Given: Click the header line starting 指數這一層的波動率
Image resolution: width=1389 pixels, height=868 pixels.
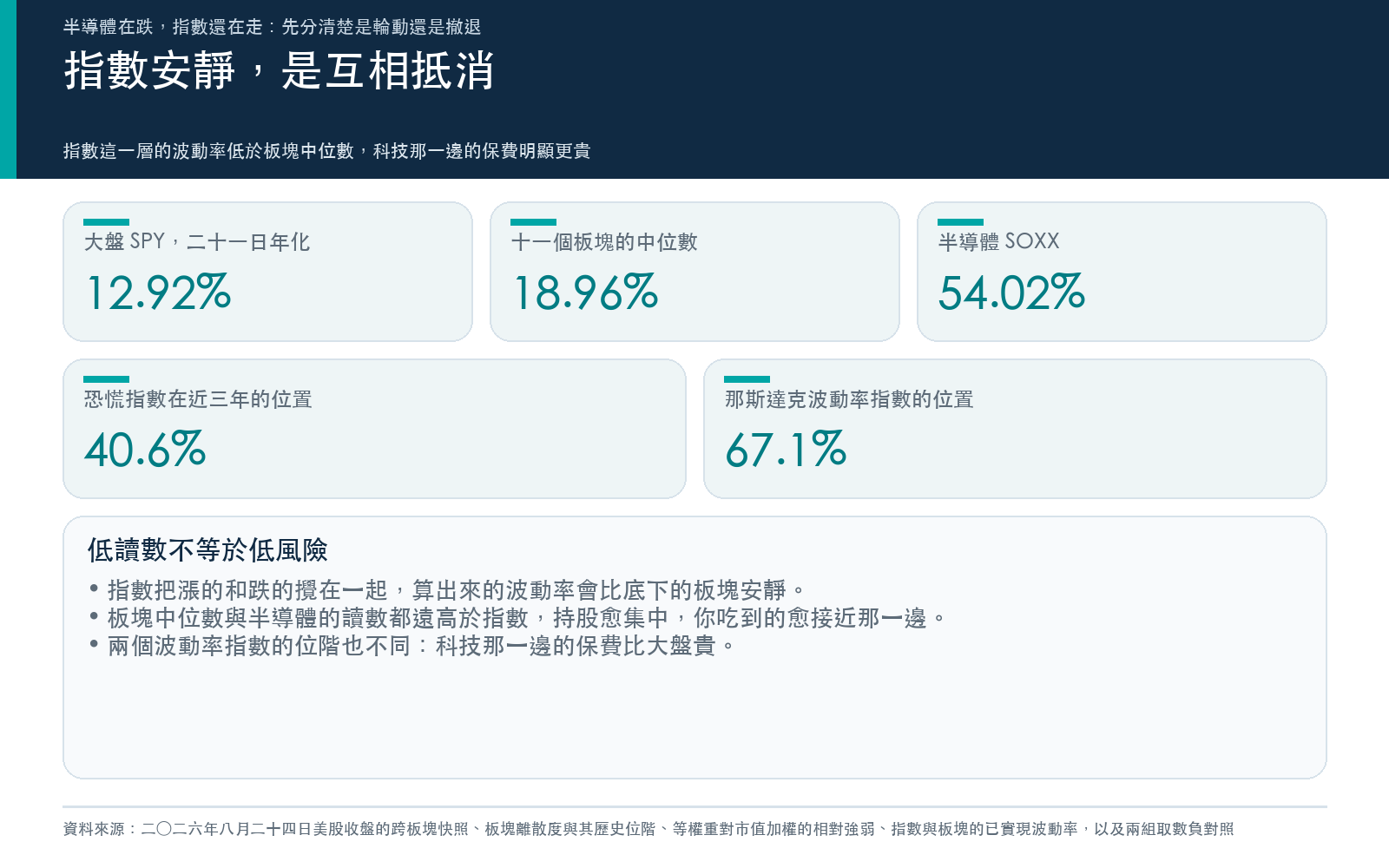Looking at the screenshot, I should [326, 151].
